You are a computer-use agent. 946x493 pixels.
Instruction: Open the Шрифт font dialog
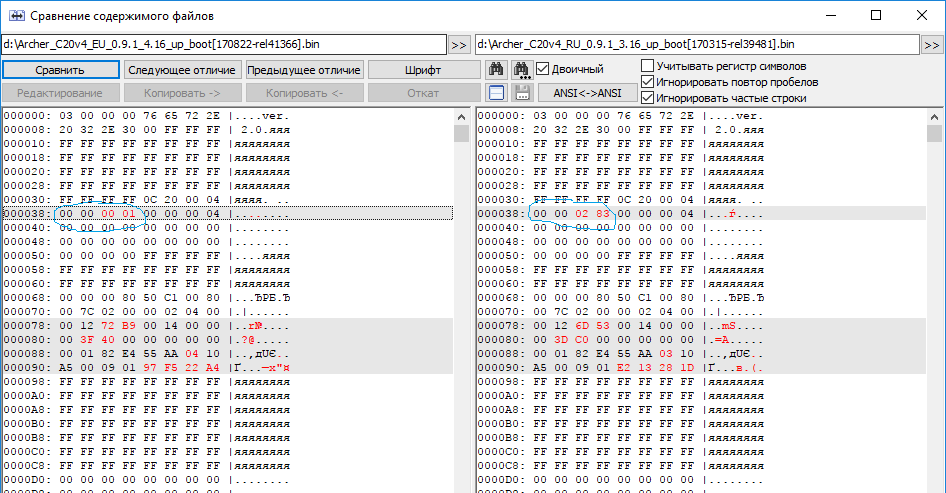423,70
